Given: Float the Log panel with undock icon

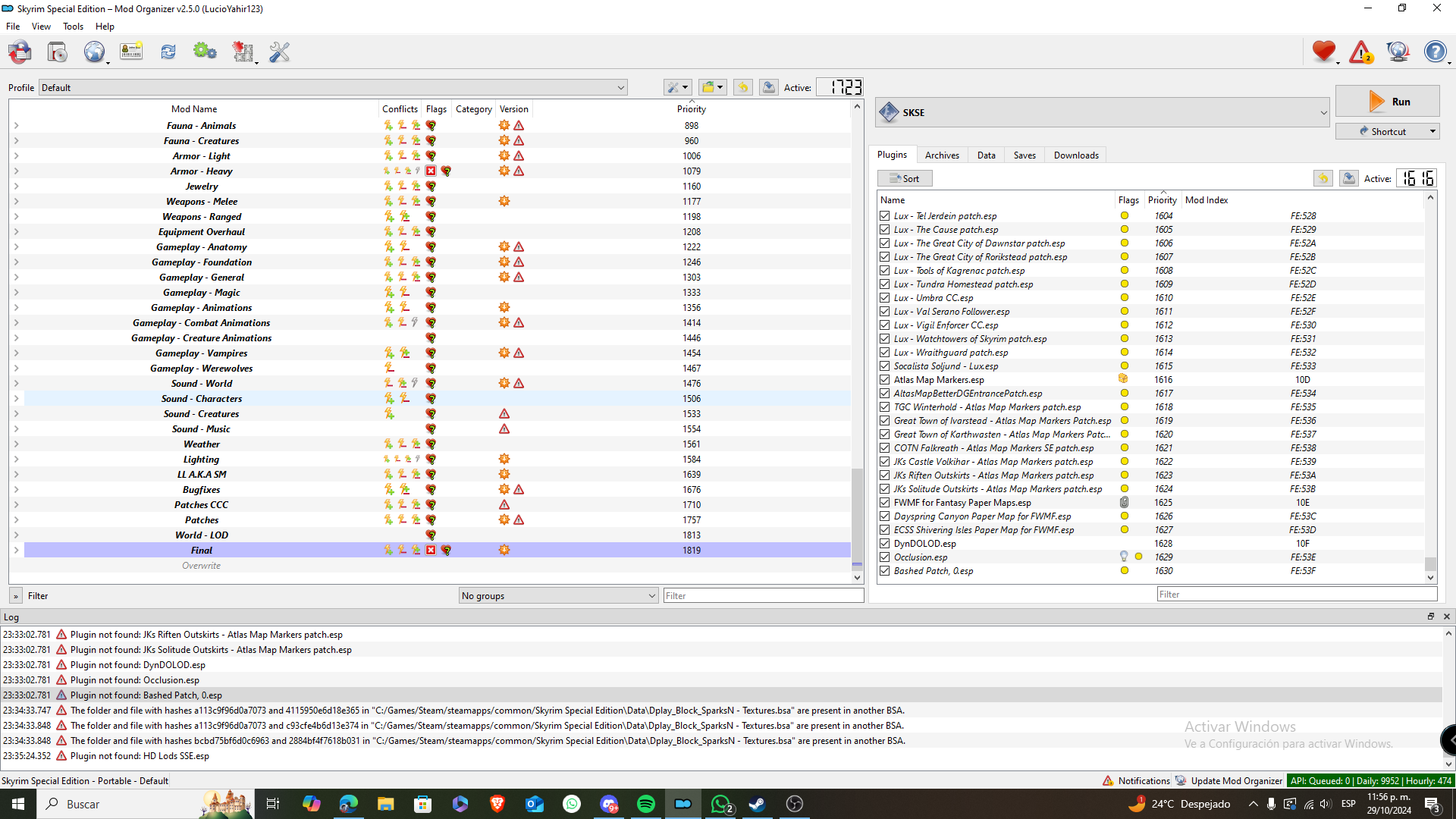Looking at the screenshot, I should 1431,617.
